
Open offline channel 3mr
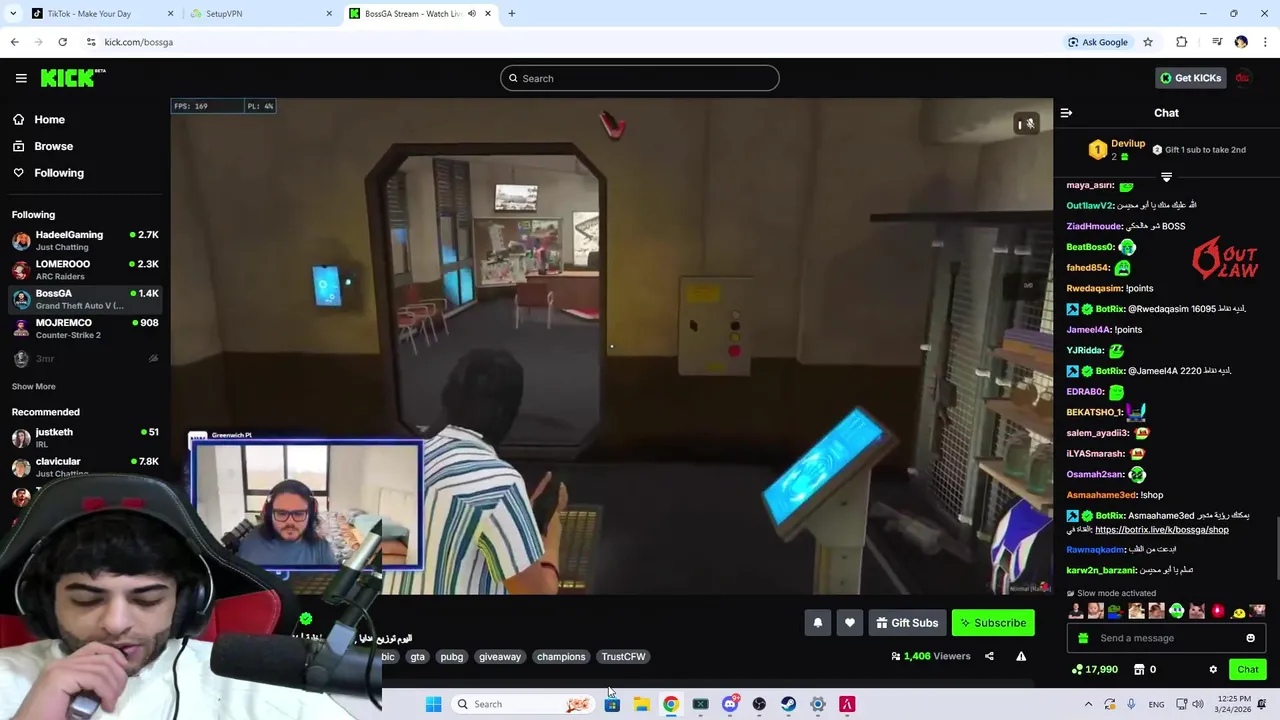[x=85, y=358]
